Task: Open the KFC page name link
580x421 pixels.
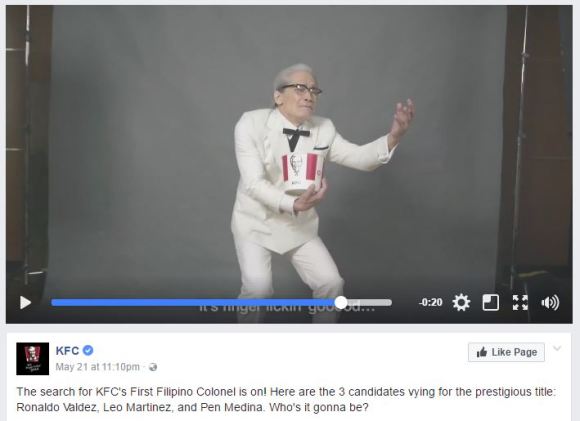Action: click(x=67, y=350)
